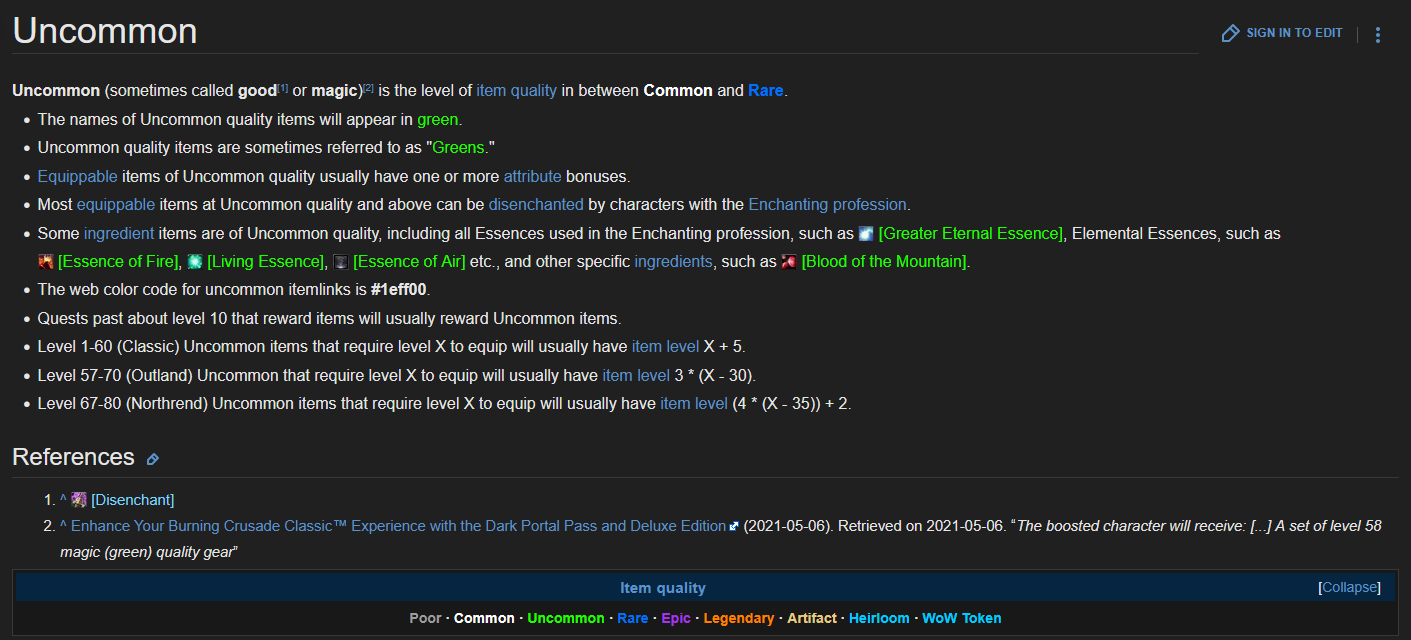Open the Greens link
The width and height of the screenshot is (1411, 640).
click(459, 147)
